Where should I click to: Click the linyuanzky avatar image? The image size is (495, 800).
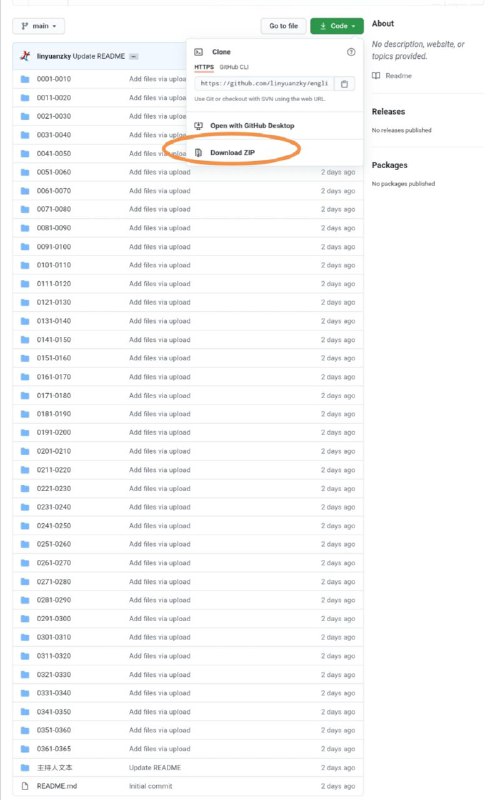(x=25, y=56)
